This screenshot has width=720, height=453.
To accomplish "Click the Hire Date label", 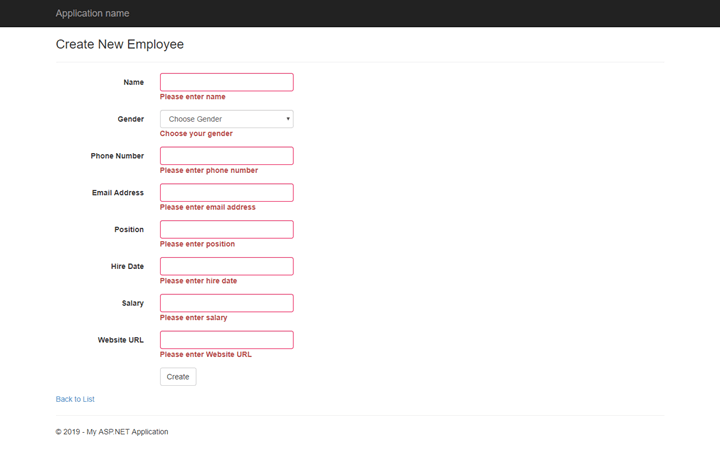I will (127, 266).
